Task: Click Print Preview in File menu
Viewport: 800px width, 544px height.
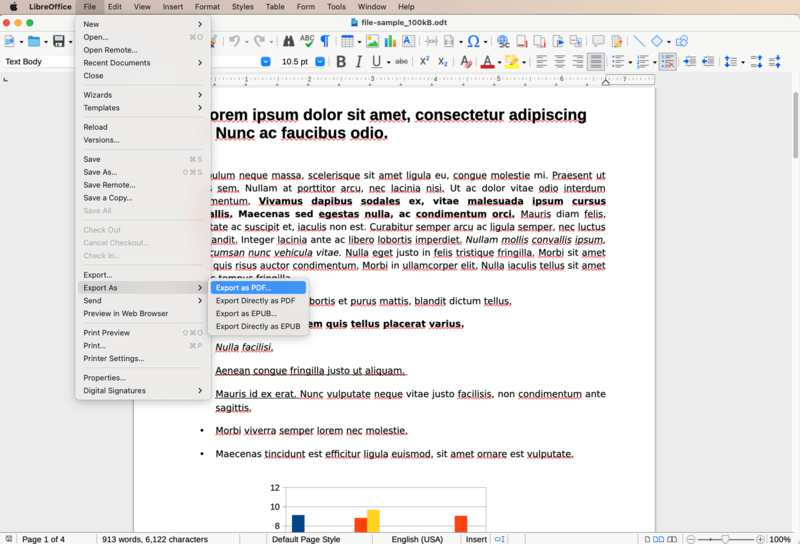Action: coord(106,333)
